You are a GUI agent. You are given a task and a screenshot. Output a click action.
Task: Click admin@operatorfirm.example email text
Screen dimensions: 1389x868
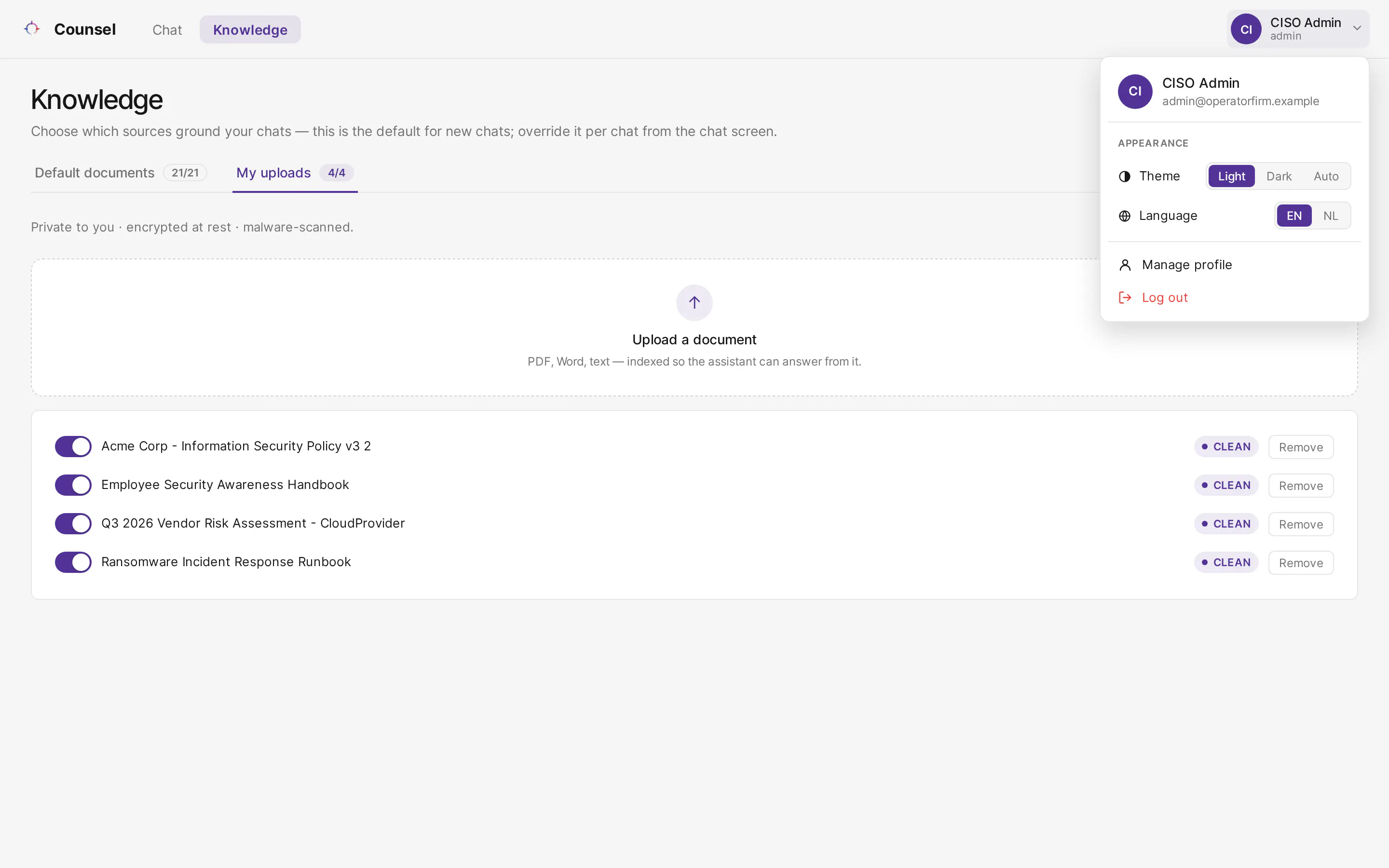click(x=1240, y=101)
